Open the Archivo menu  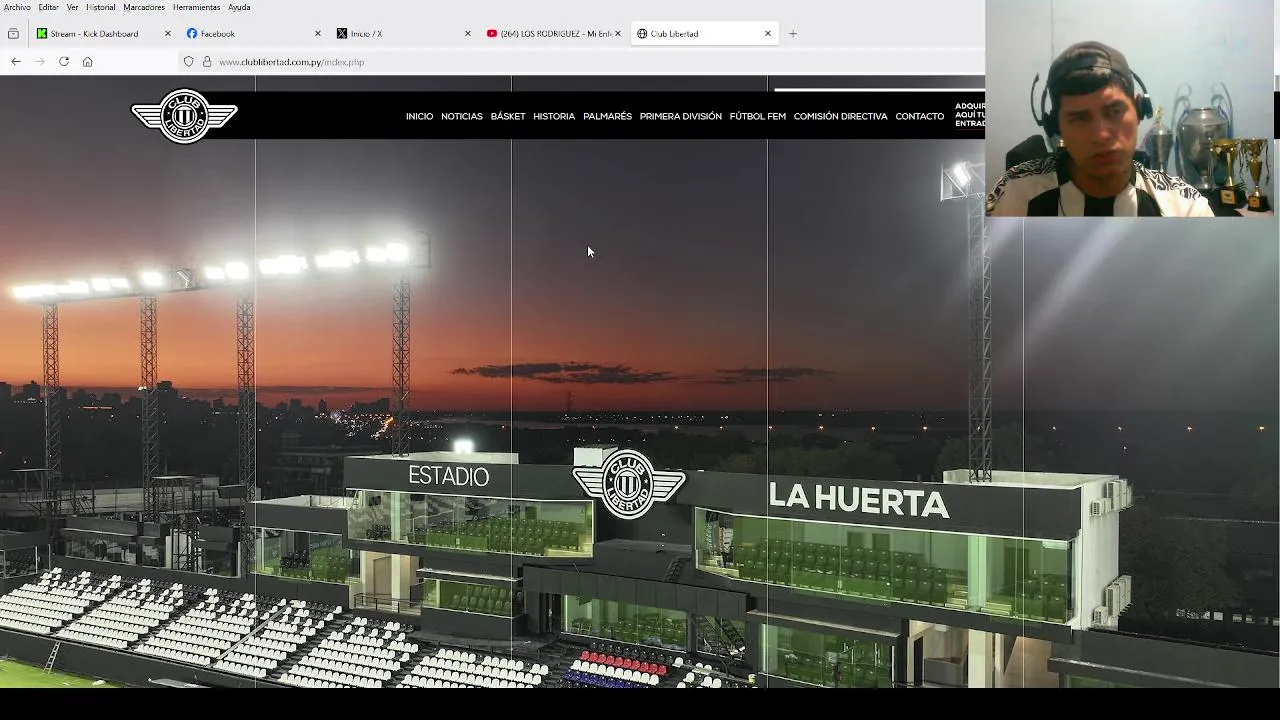pos(17,7)
